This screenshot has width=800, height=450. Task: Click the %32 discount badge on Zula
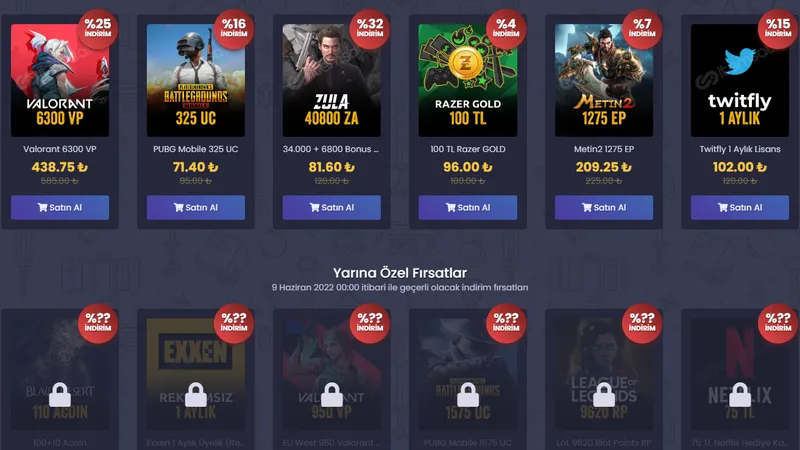pos(370,29)
